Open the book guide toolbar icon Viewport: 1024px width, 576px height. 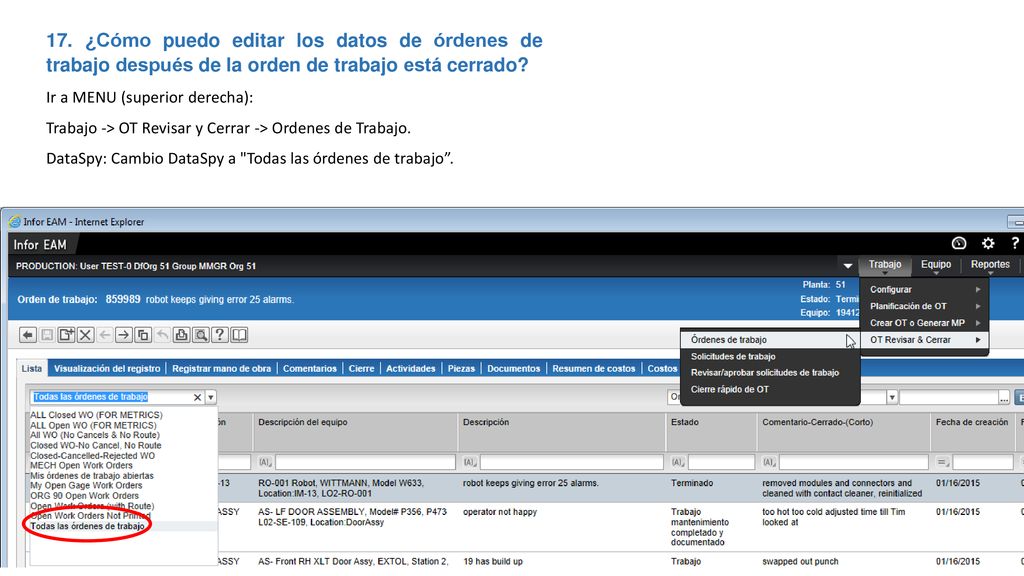[x=239, y=335]
